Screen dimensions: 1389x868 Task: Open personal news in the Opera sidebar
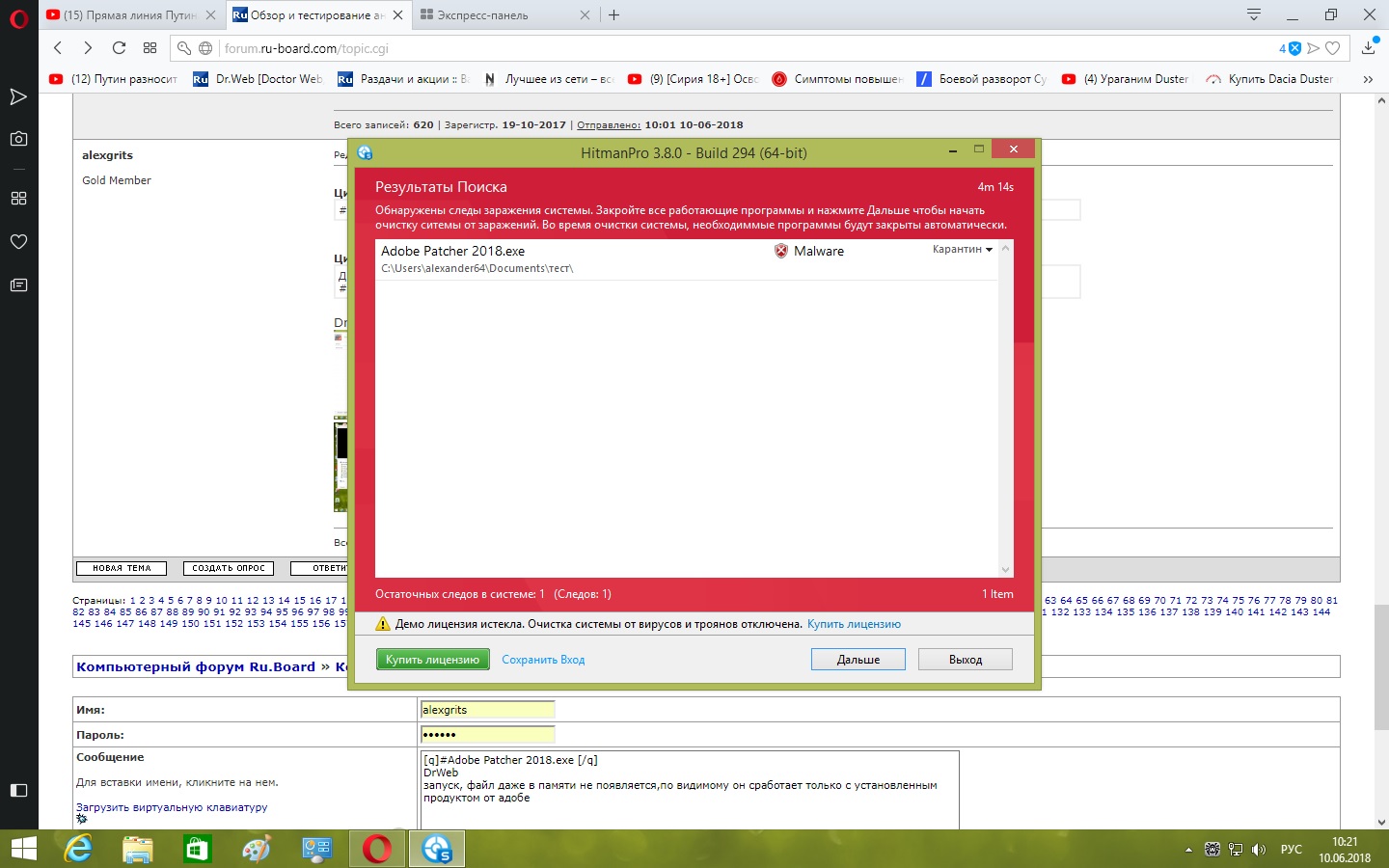coord(18,285)
